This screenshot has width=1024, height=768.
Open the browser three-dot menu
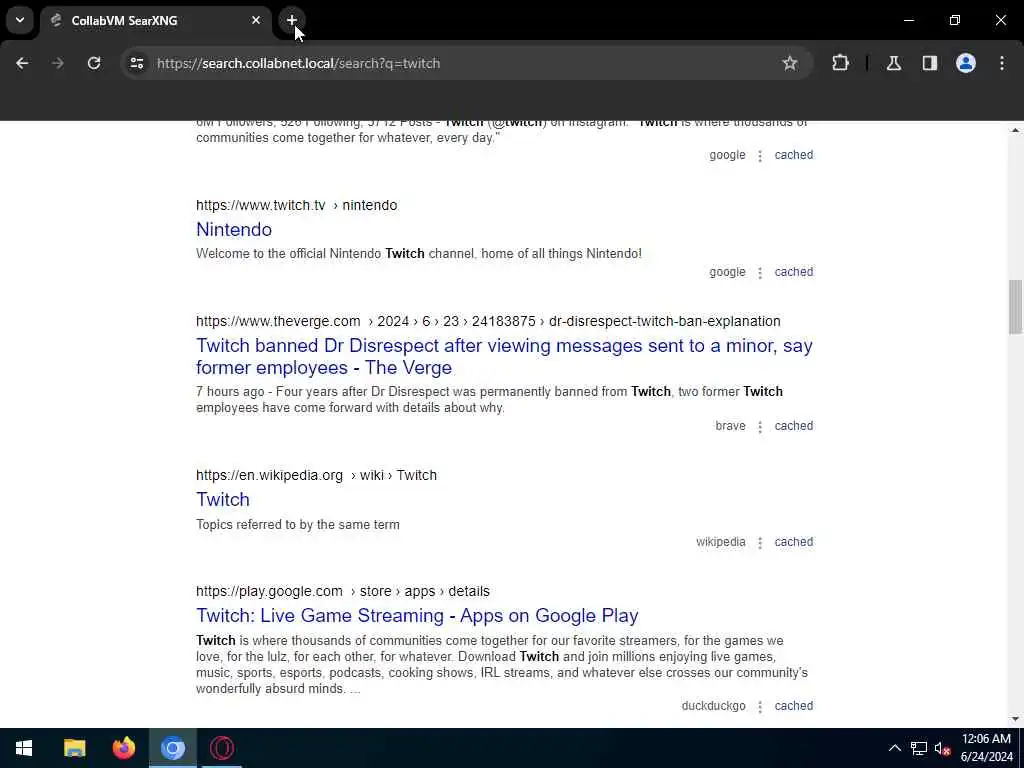(x=1002, y=63)
